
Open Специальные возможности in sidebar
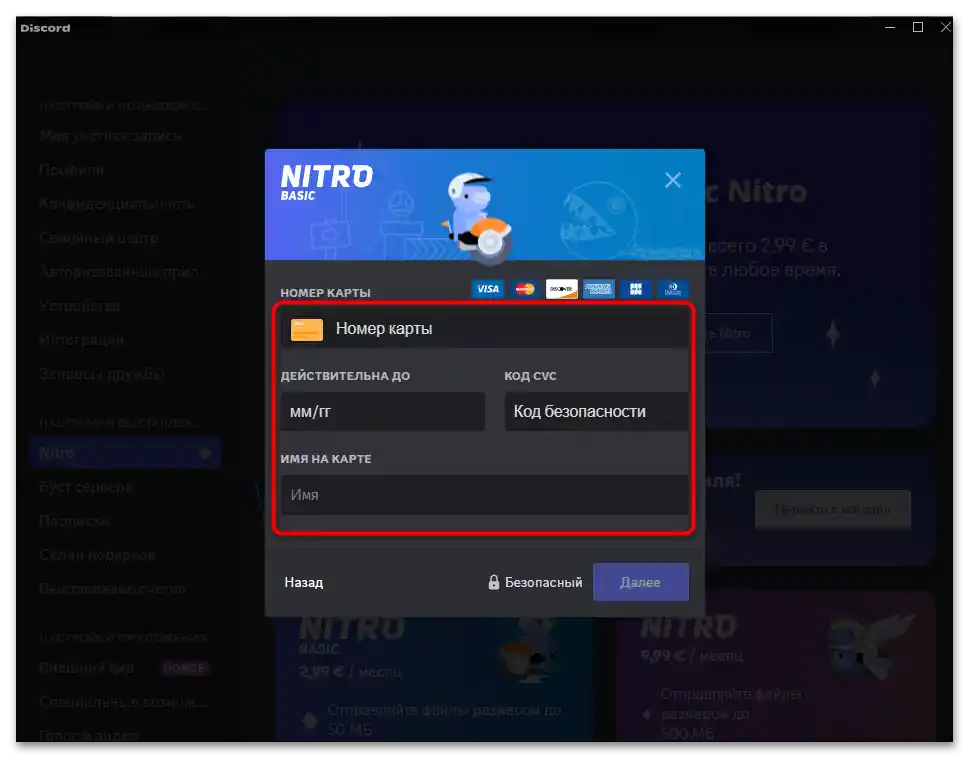(x=124, y=702)
